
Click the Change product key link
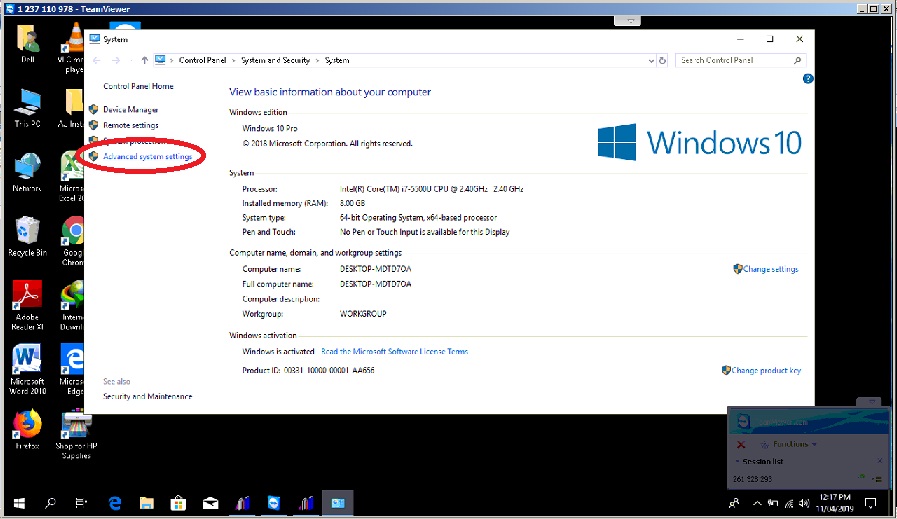coord(766,371)
